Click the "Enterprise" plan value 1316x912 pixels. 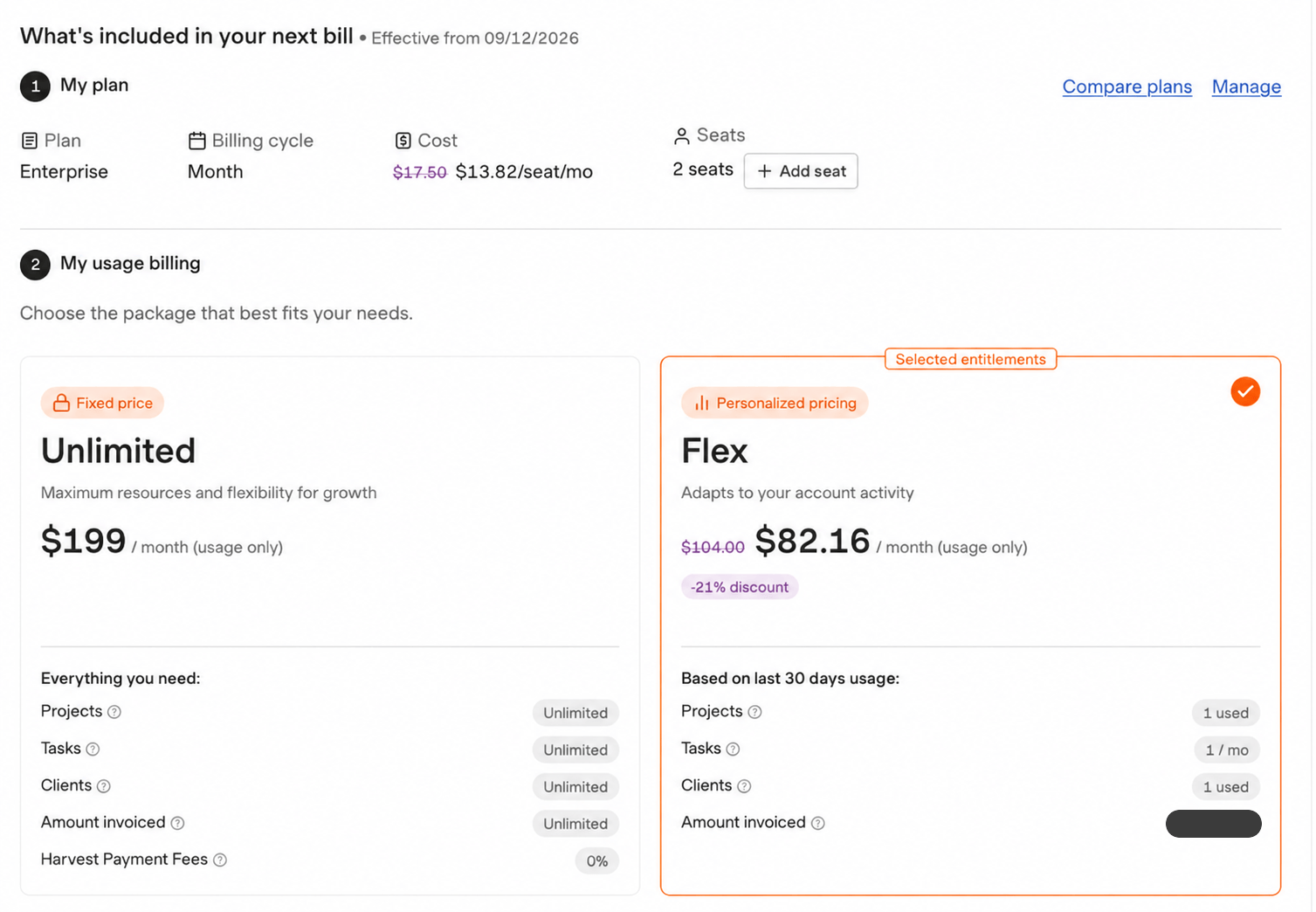[x=64, y=171]
